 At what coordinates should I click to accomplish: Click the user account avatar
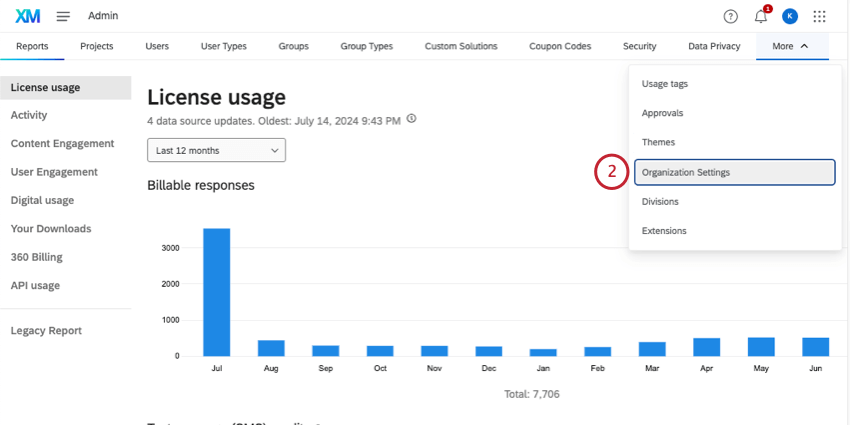point(790,16)
